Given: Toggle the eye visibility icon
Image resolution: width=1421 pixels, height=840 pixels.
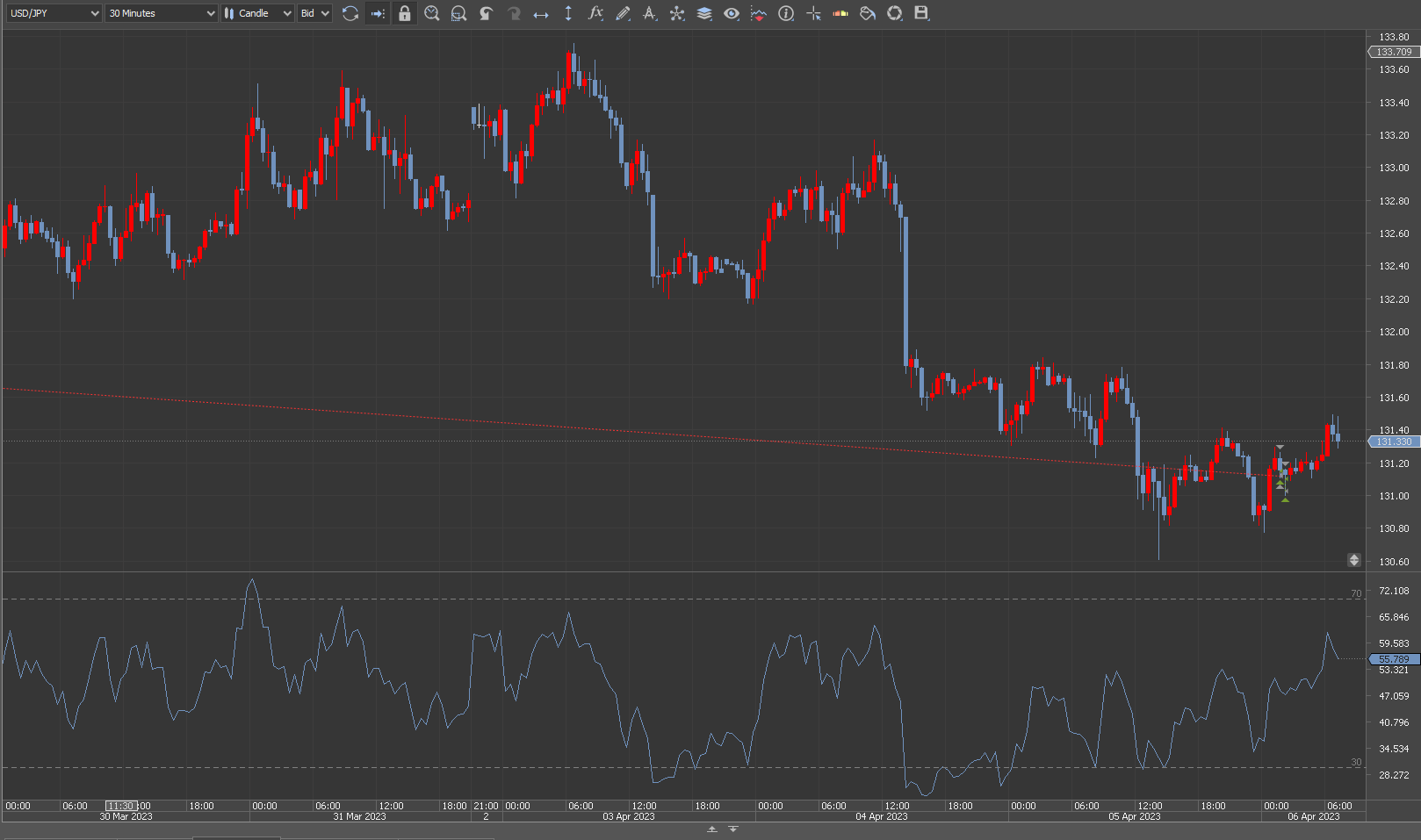Looking at the screenshot, I should pyautogui.click(x=731, y=13).
